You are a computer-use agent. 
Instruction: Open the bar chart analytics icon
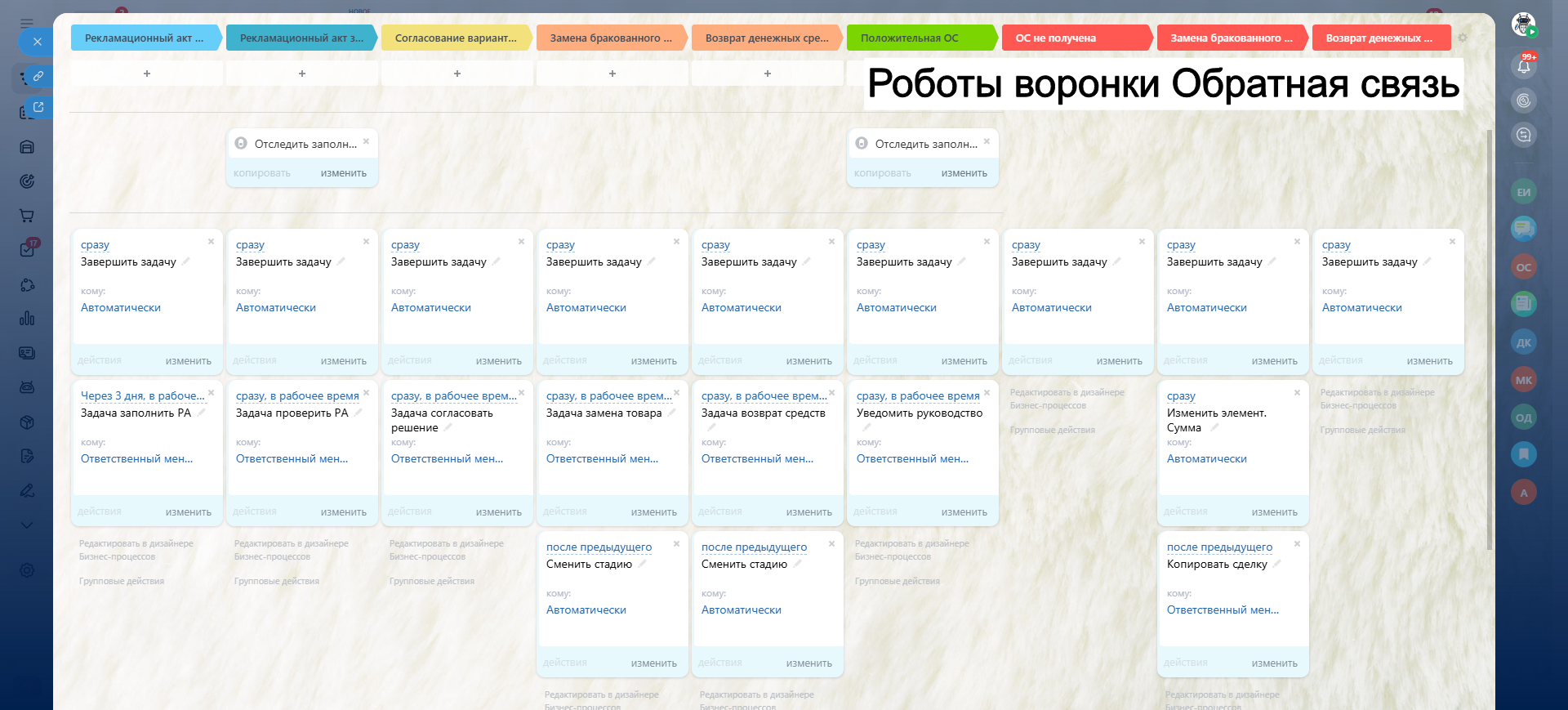(x=27, y=318)
